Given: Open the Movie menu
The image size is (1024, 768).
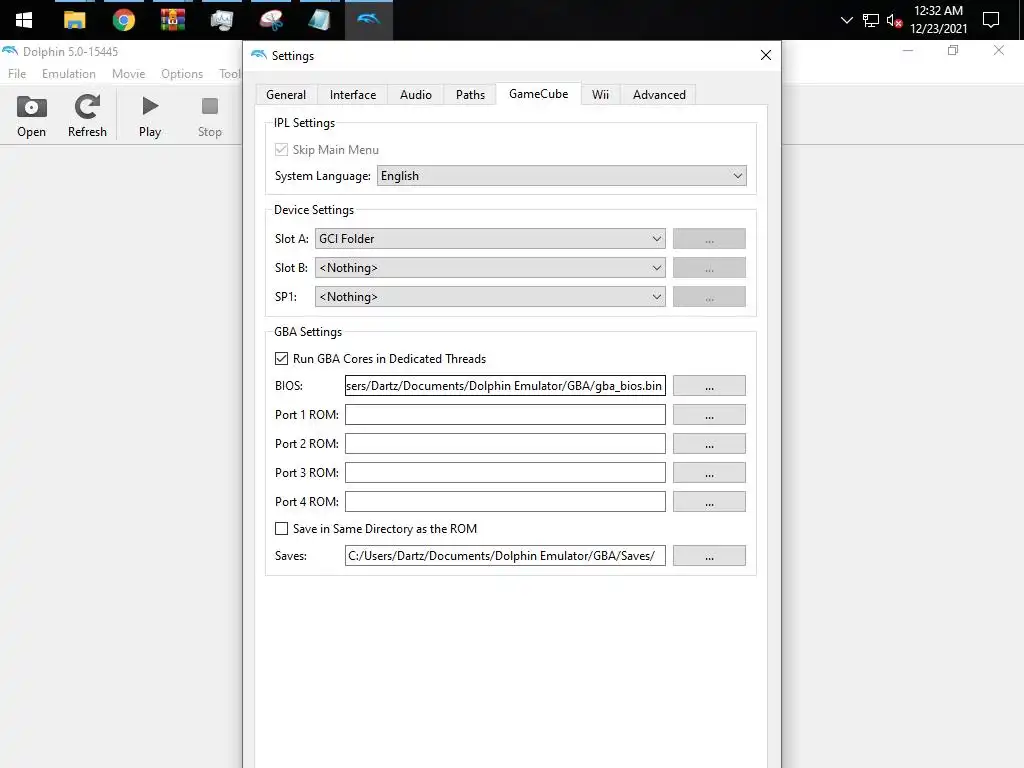Looking at the screenshot, I should pos(128,74).
